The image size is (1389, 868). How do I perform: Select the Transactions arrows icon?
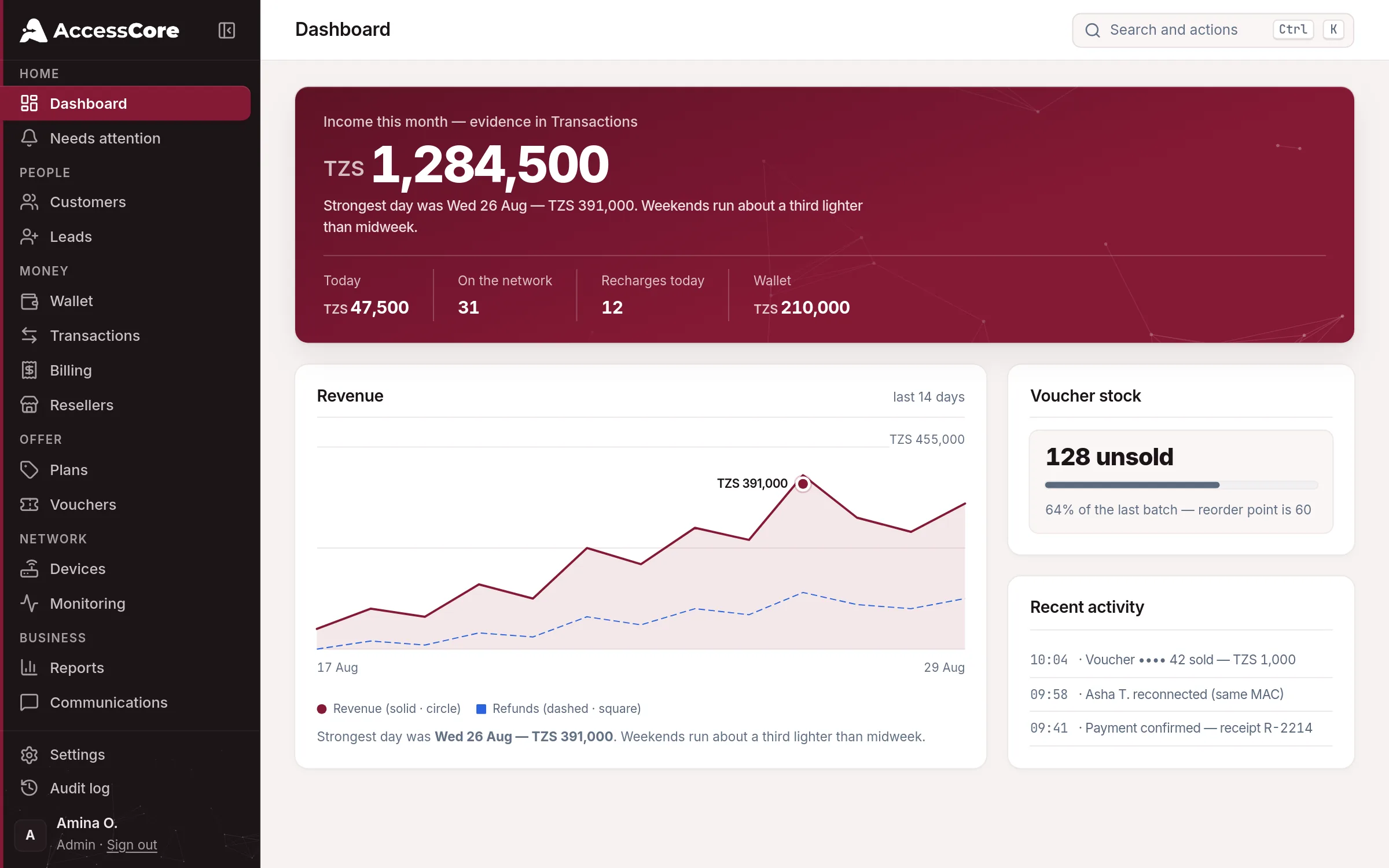(x=29, y=336)
